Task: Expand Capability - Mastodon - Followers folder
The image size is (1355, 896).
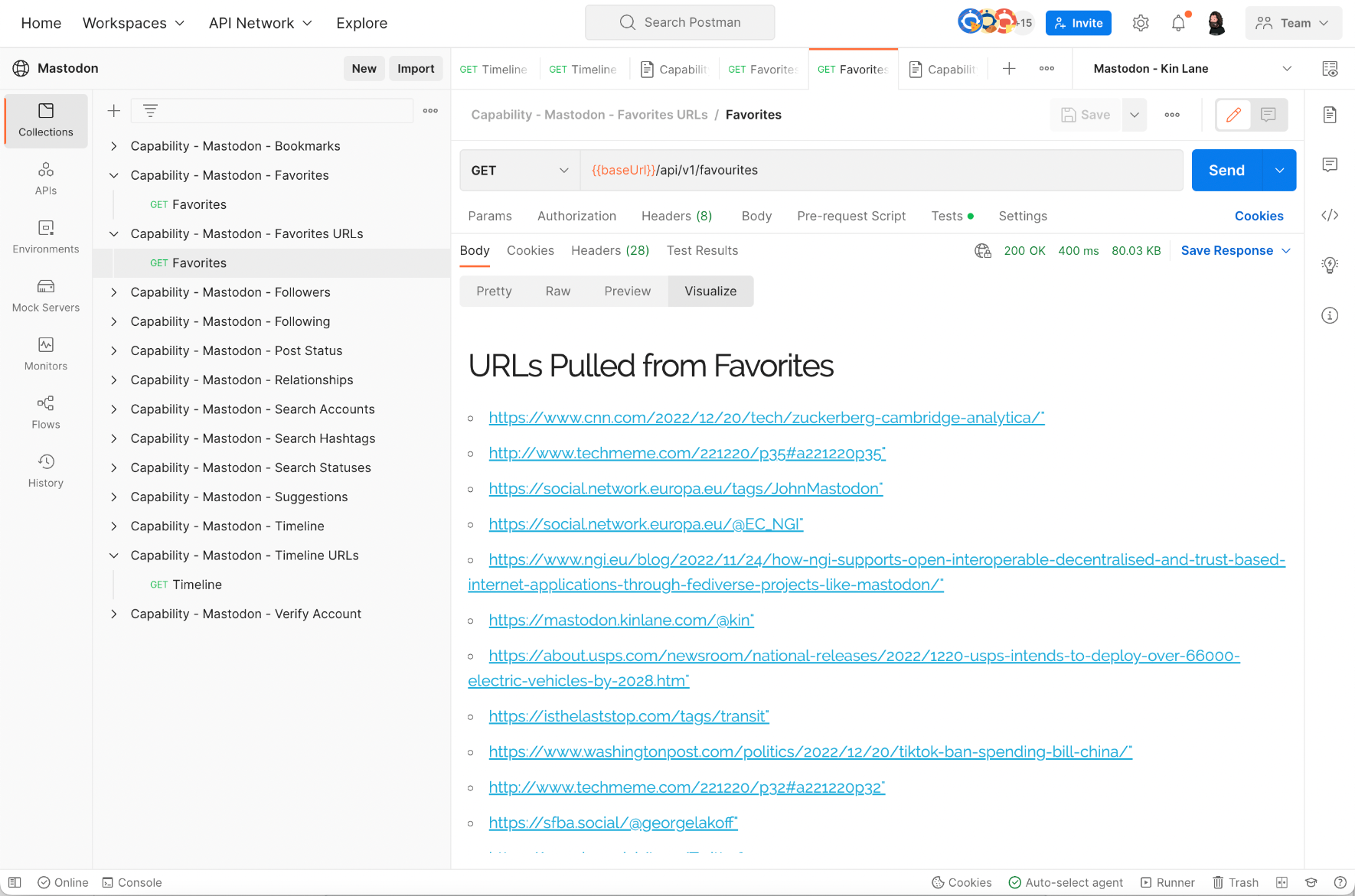Action: click(x=114, y=292)
